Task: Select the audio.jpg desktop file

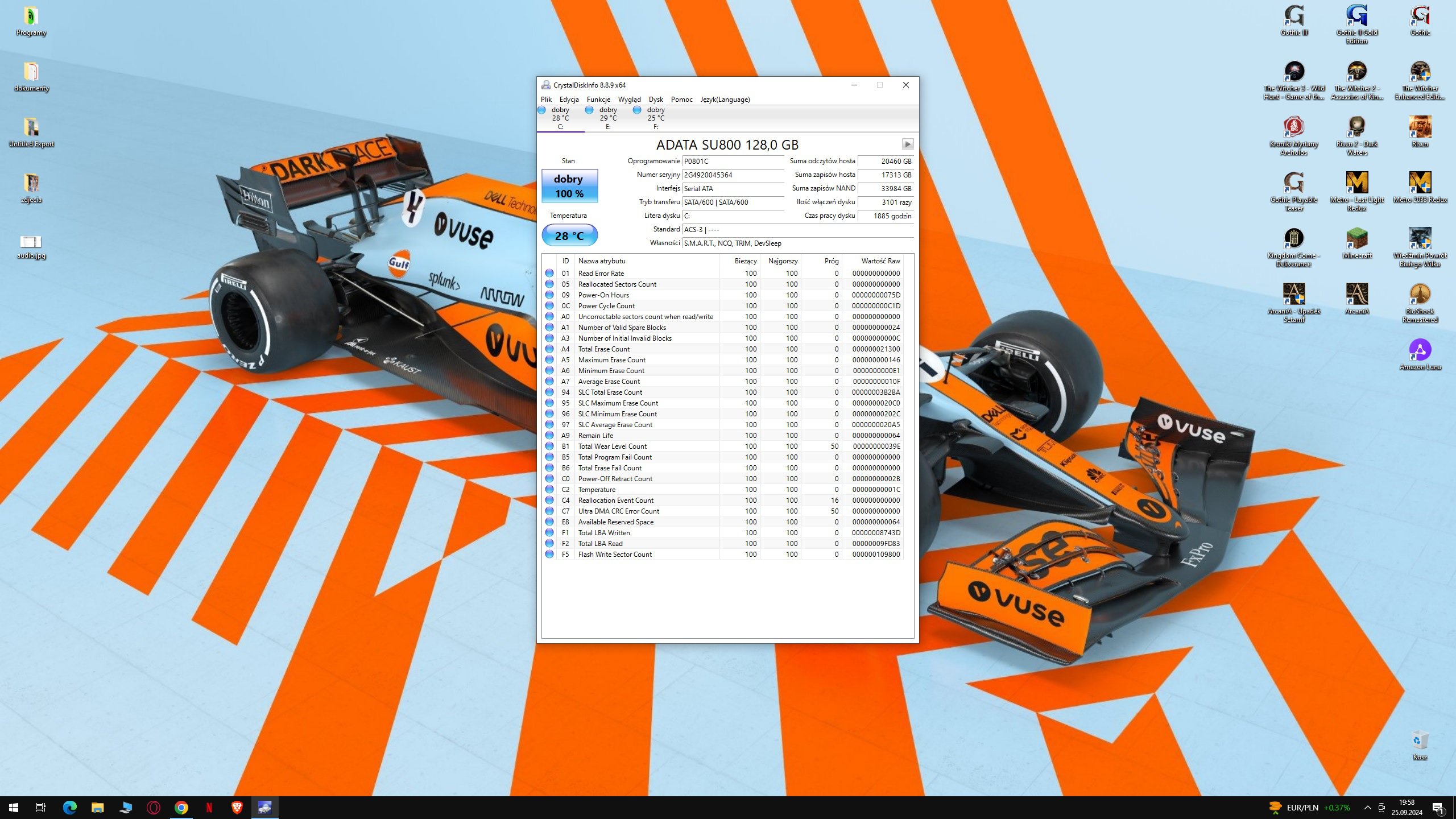Action: tap(31, 246)
